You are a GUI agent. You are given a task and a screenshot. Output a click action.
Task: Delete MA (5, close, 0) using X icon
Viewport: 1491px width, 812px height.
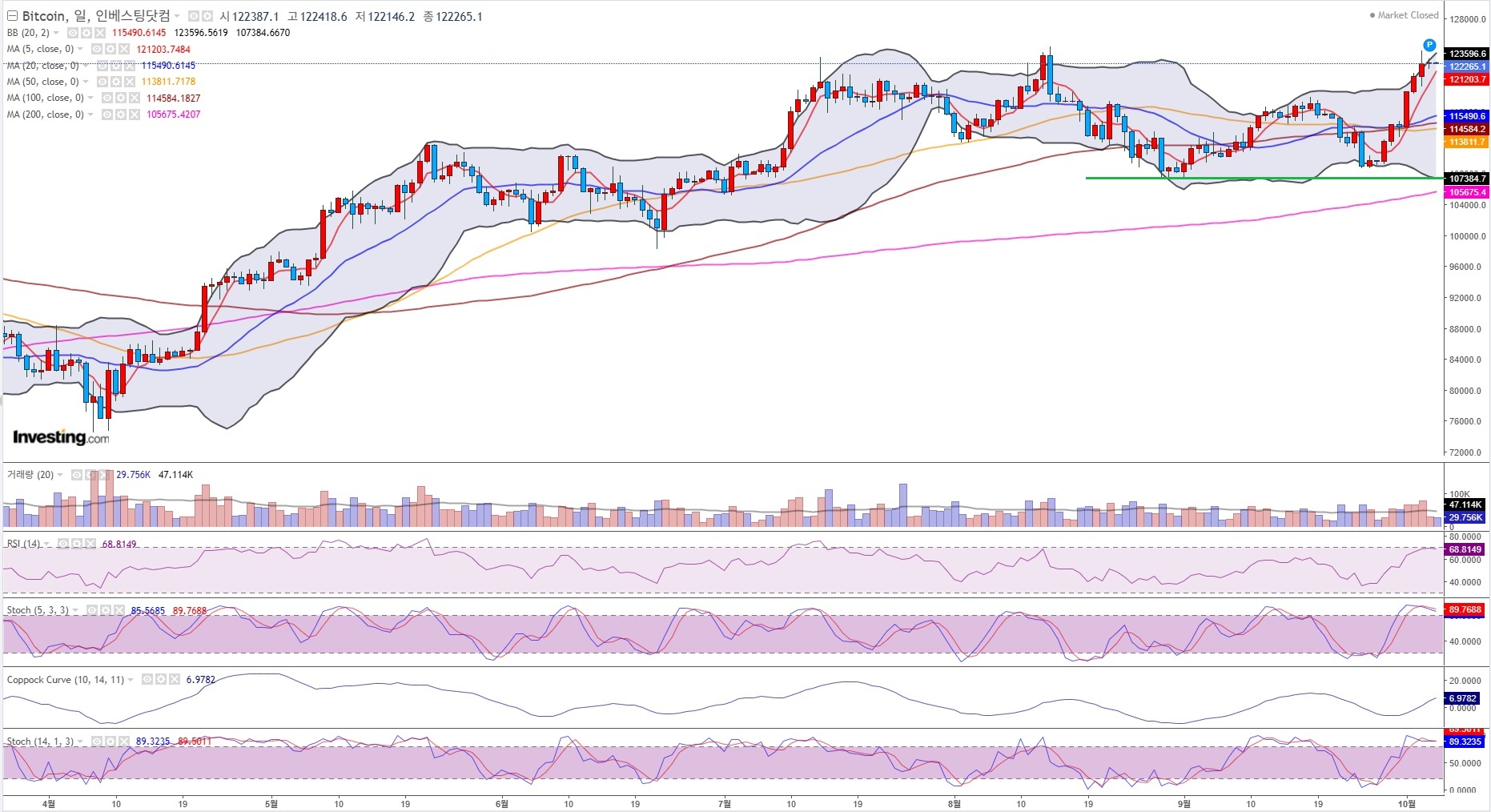click(124, 49)
